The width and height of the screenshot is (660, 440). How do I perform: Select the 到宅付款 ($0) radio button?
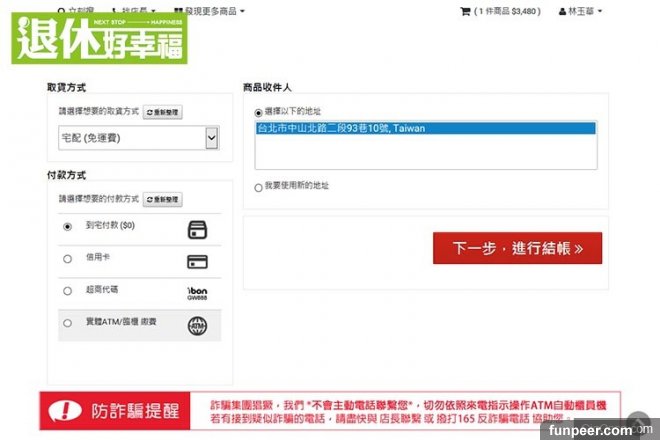67,227
